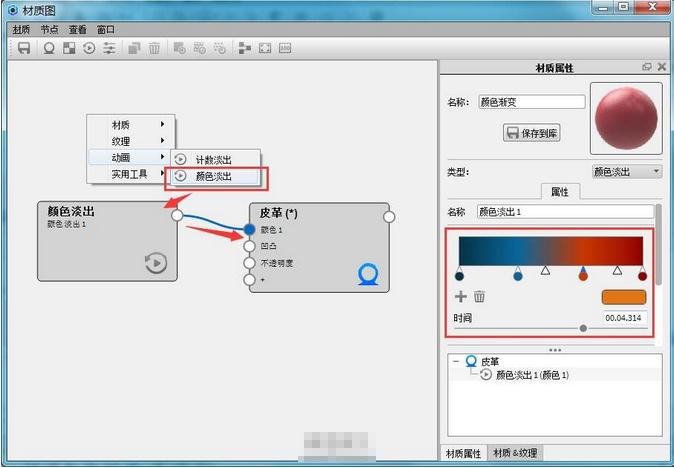Screen dimensions: 674x468
Task: Collapse the 皮革 tree node
Action: [x=457, y=361]
